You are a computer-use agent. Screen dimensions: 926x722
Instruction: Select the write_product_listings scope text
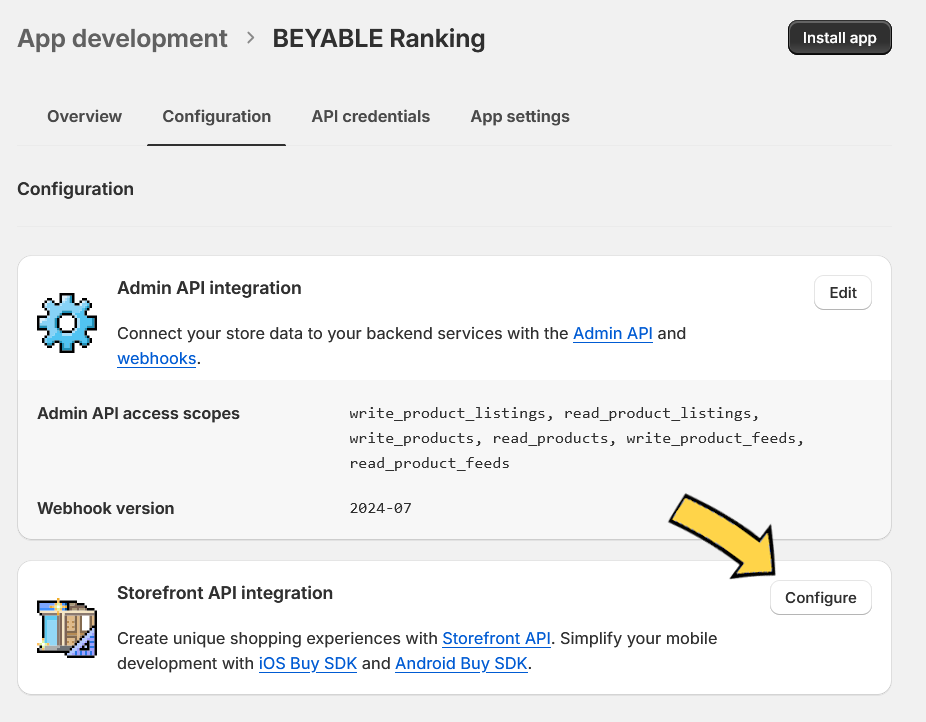pos(447,413)
